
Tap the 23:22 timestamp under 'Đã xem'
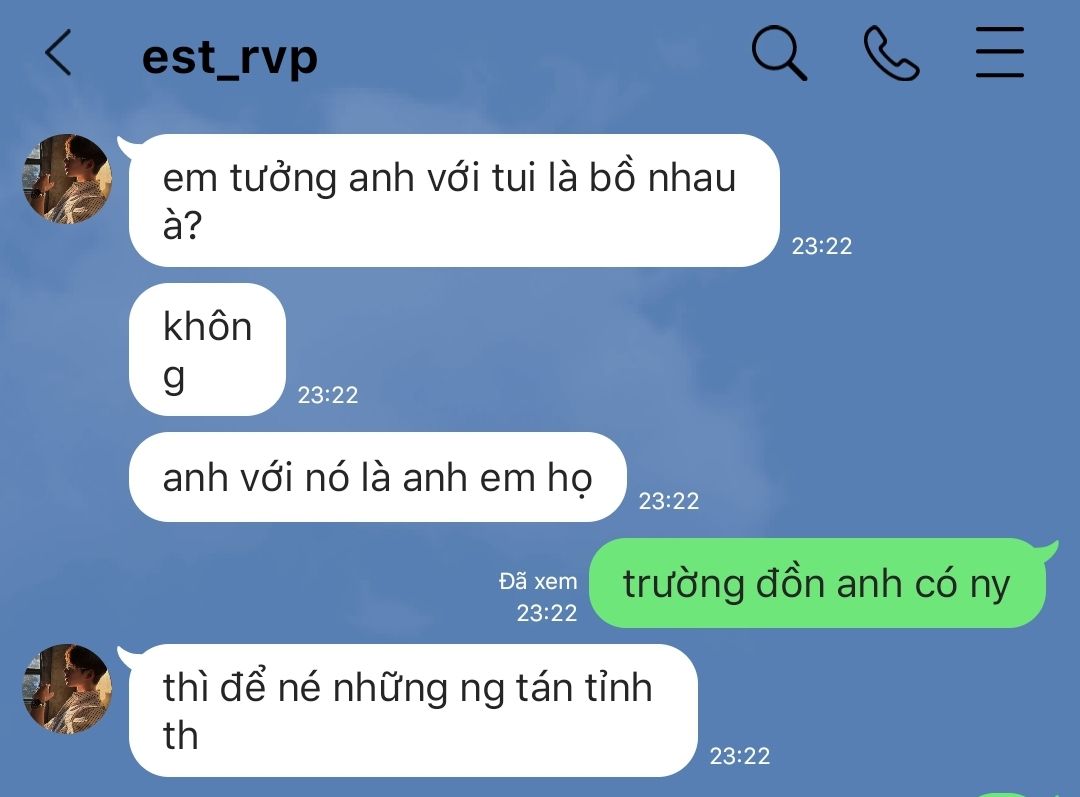(547, 612)
